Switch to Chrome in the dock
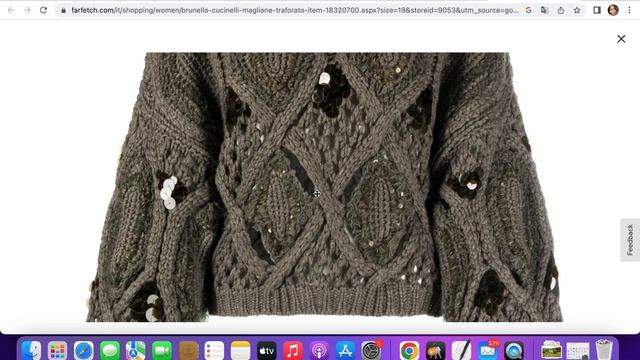Viewport: 640px width, 360px height. tap(409, 350)
